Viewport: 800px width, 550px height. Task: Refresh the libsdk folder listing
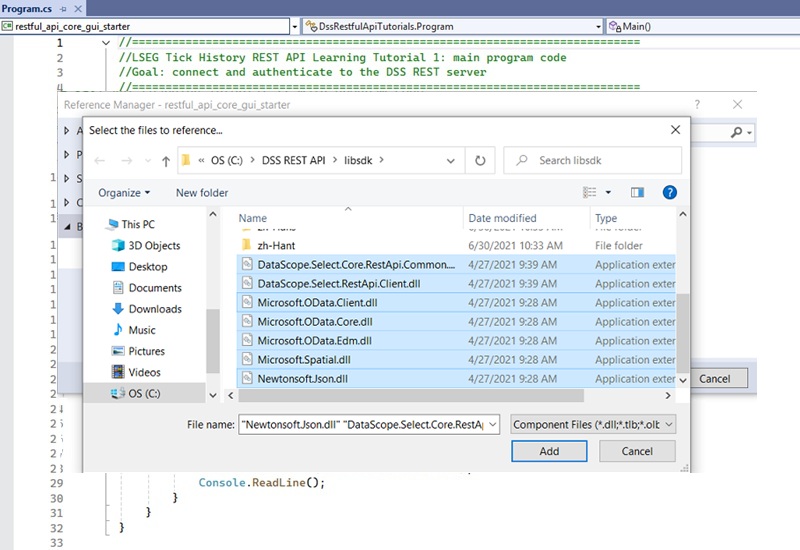pos(480,160)
